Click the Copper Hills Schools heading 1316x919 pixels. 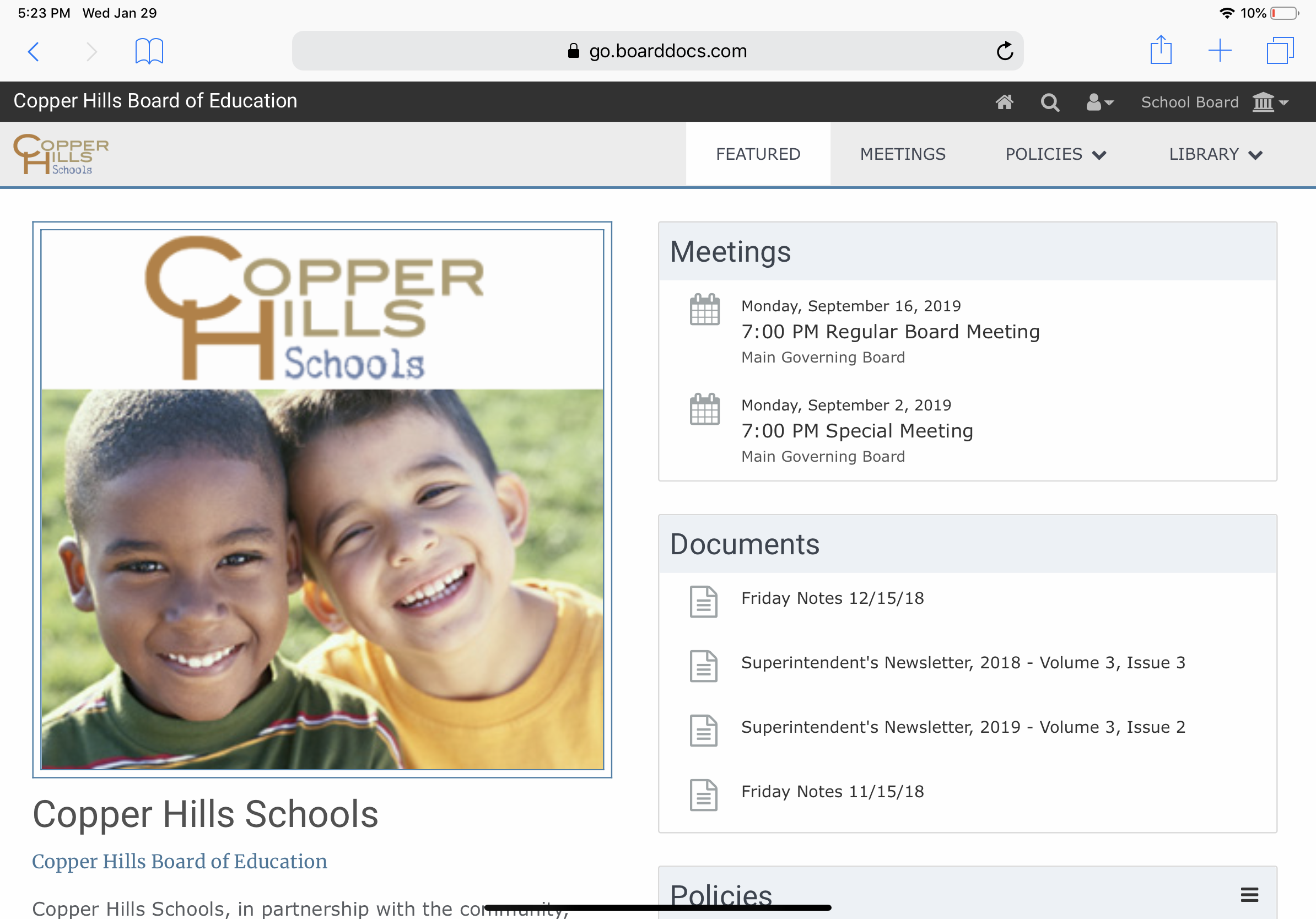click(x=205, y=814)
